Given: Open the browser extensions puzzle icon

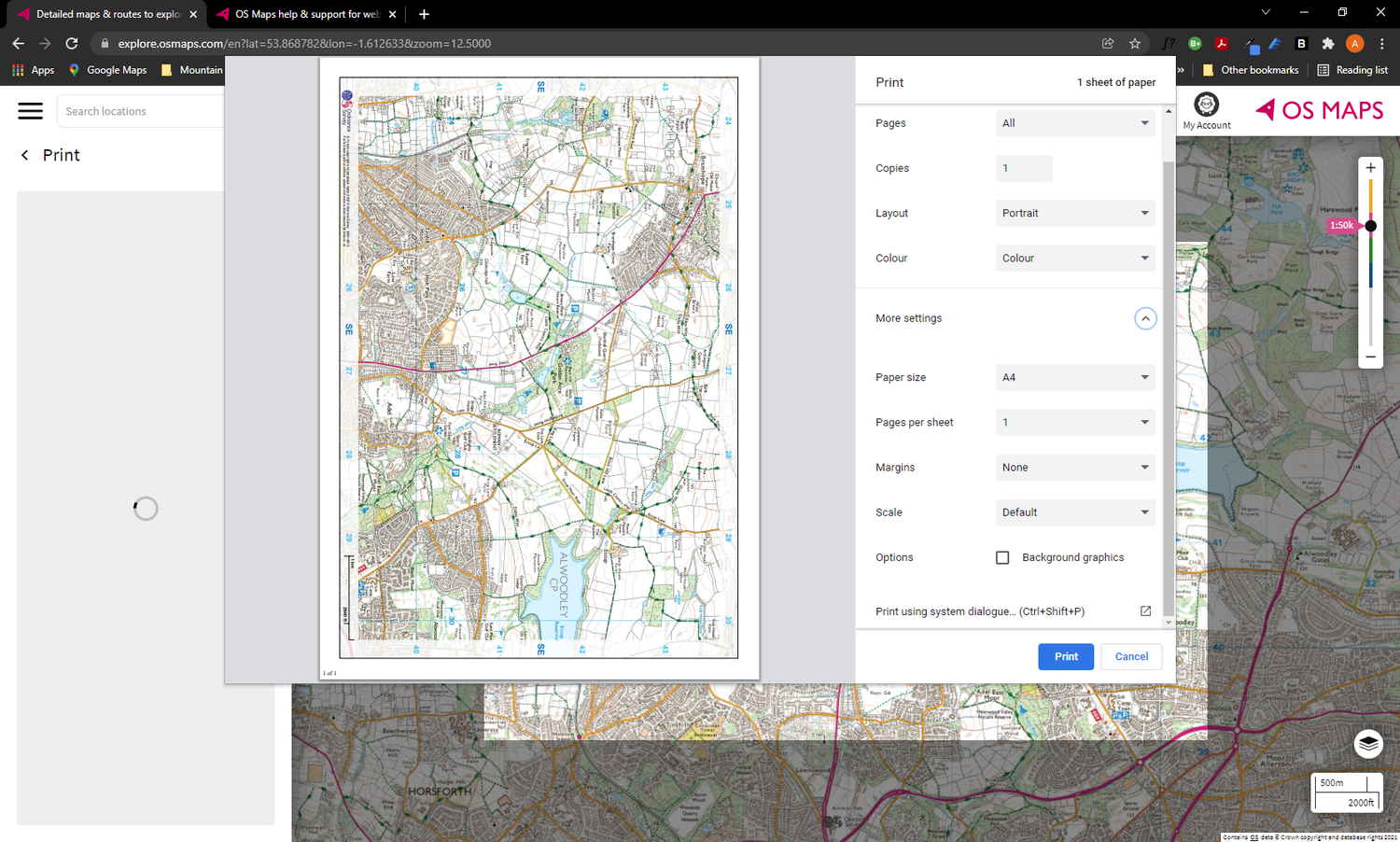Looking at the screenshot, I should [x=1327, y=43].
